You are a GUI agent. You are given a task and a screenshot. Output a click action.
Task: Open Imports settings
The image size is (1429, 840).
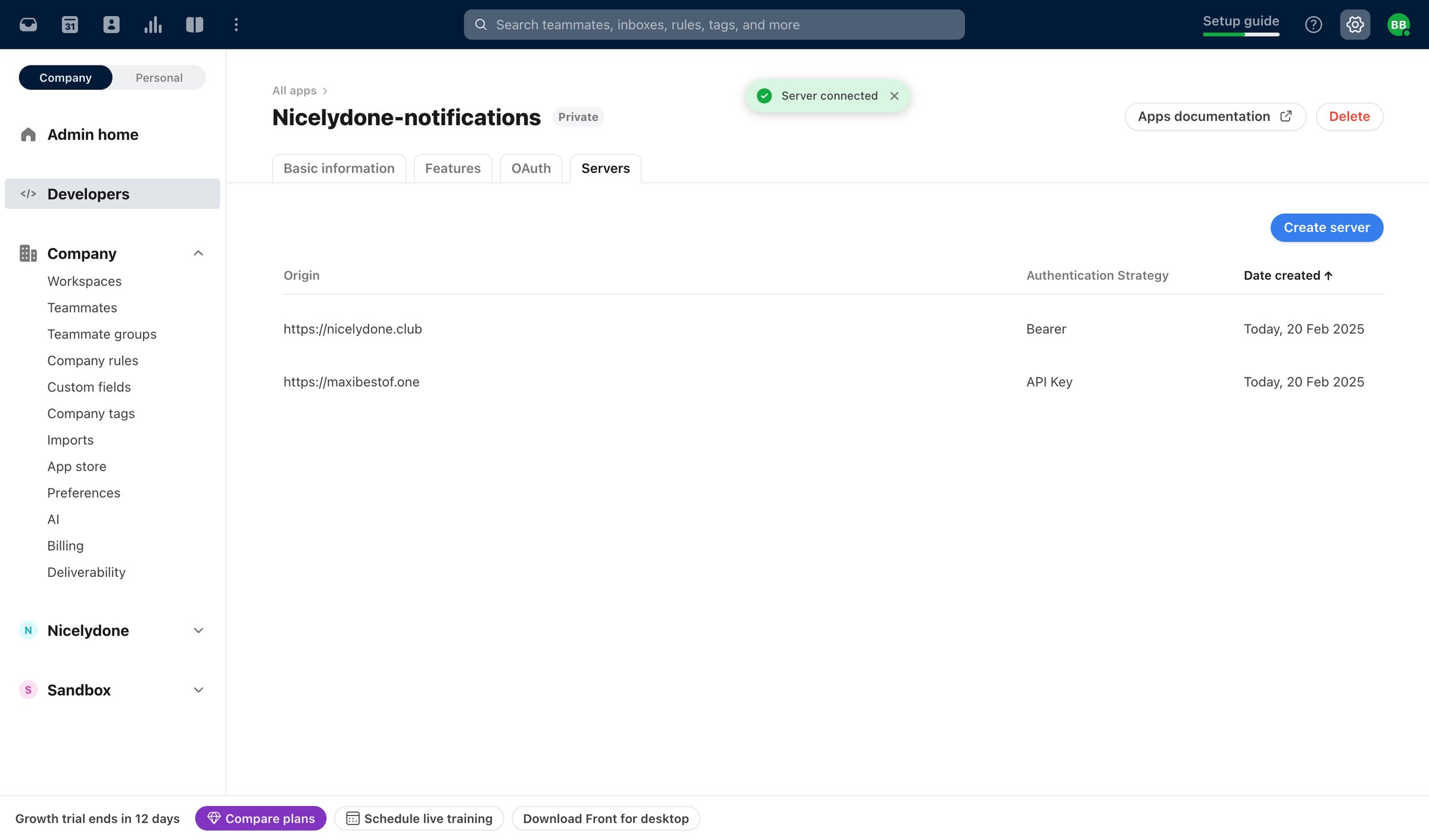pyautogui.click(x=70, y=440)
